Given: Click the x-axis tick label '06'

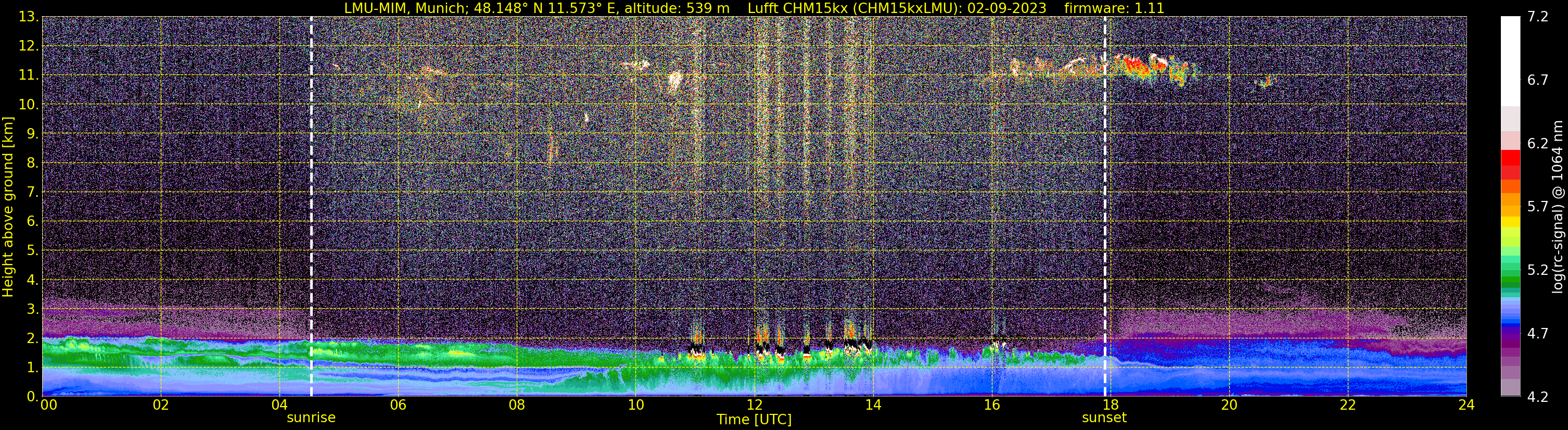Looking at the screenshot, I should [398, 405].
